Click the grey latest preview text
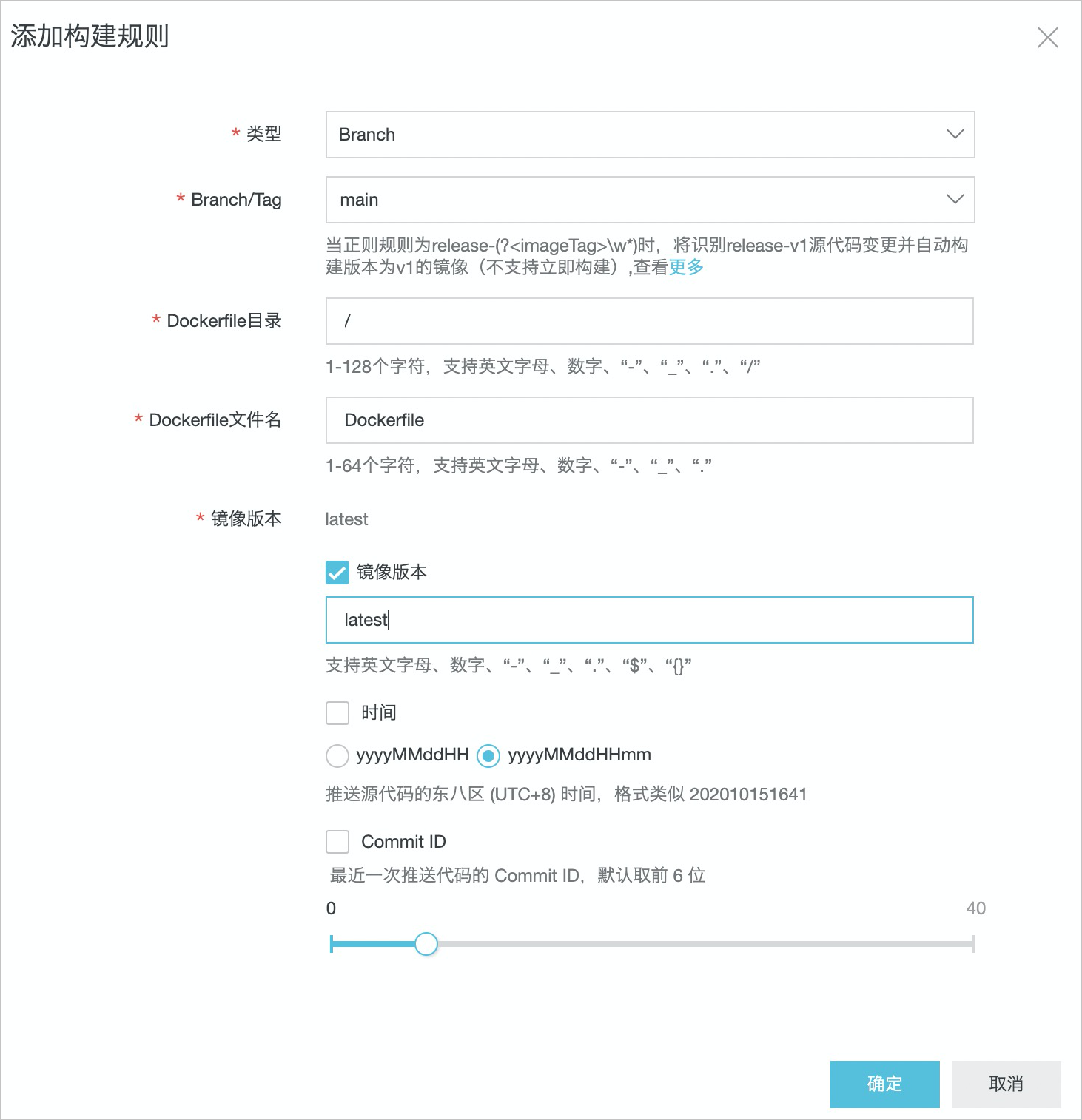Viewport: 1082px width, 1120px height. pos(346,519)
